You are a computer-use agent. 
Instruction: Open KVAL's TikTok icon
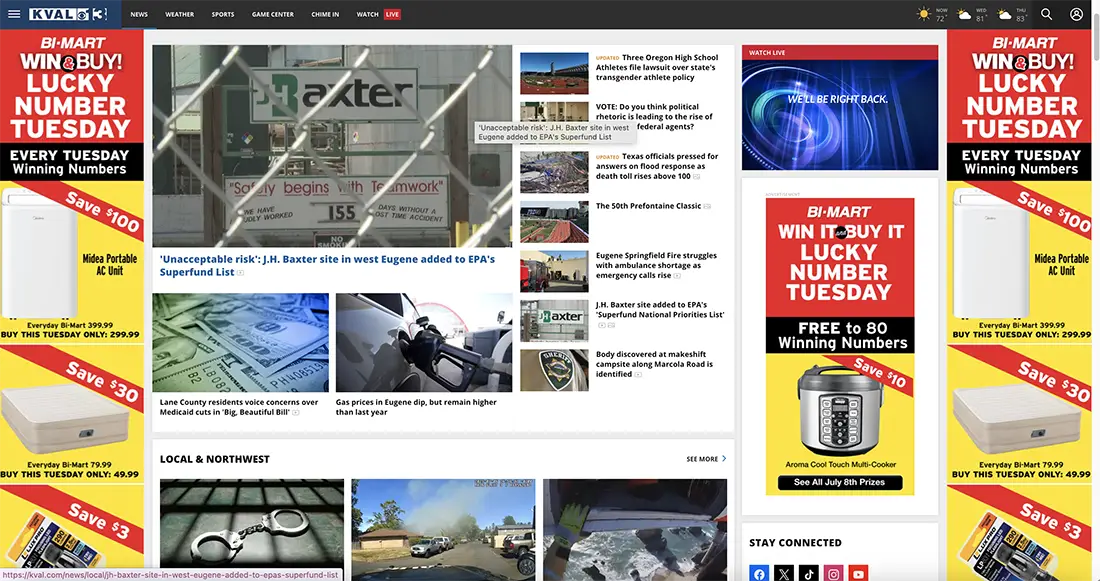click(x=809, y=573)
